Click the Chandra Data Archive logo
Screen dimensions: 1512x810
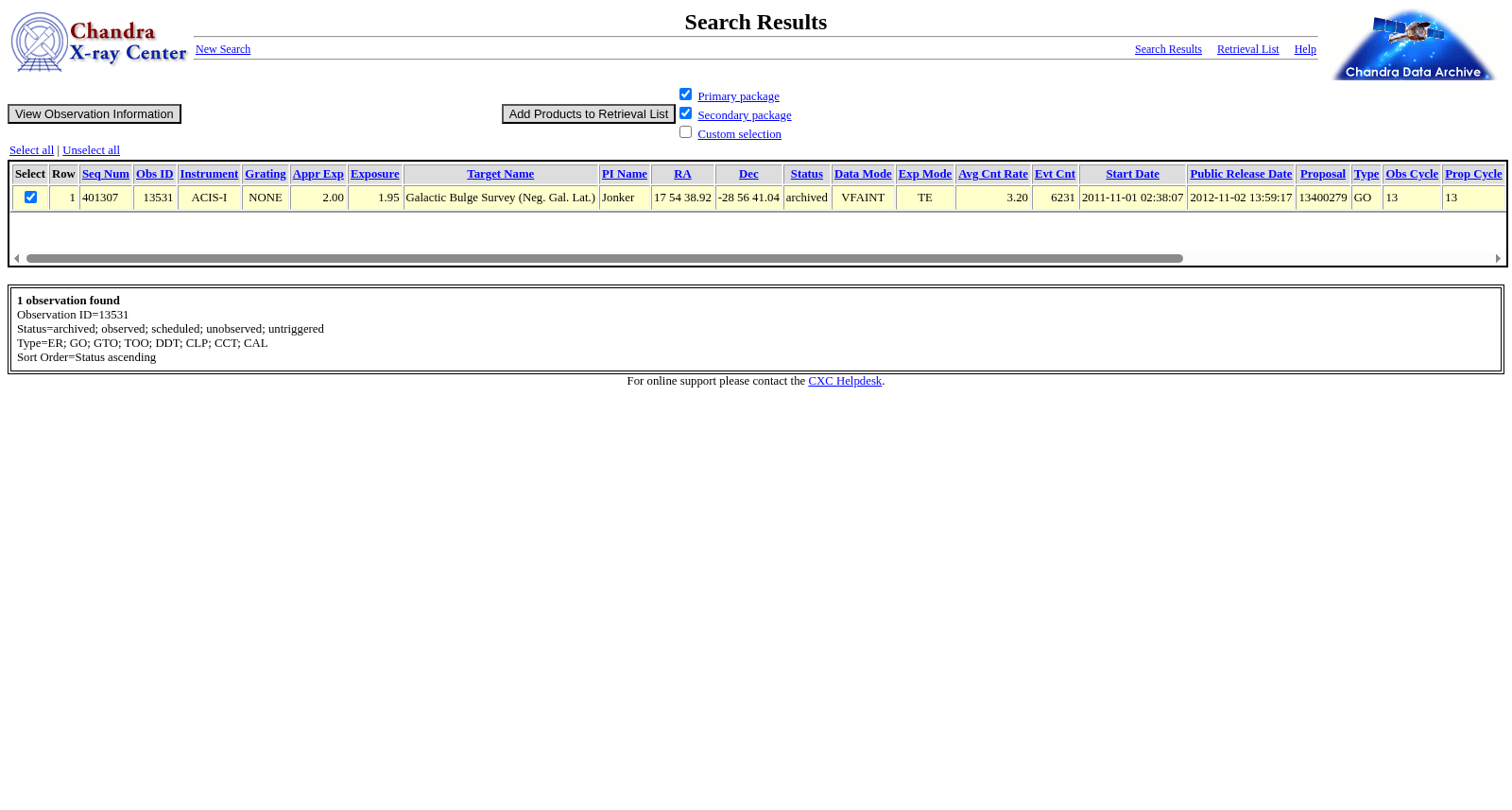coord(1414,44)
